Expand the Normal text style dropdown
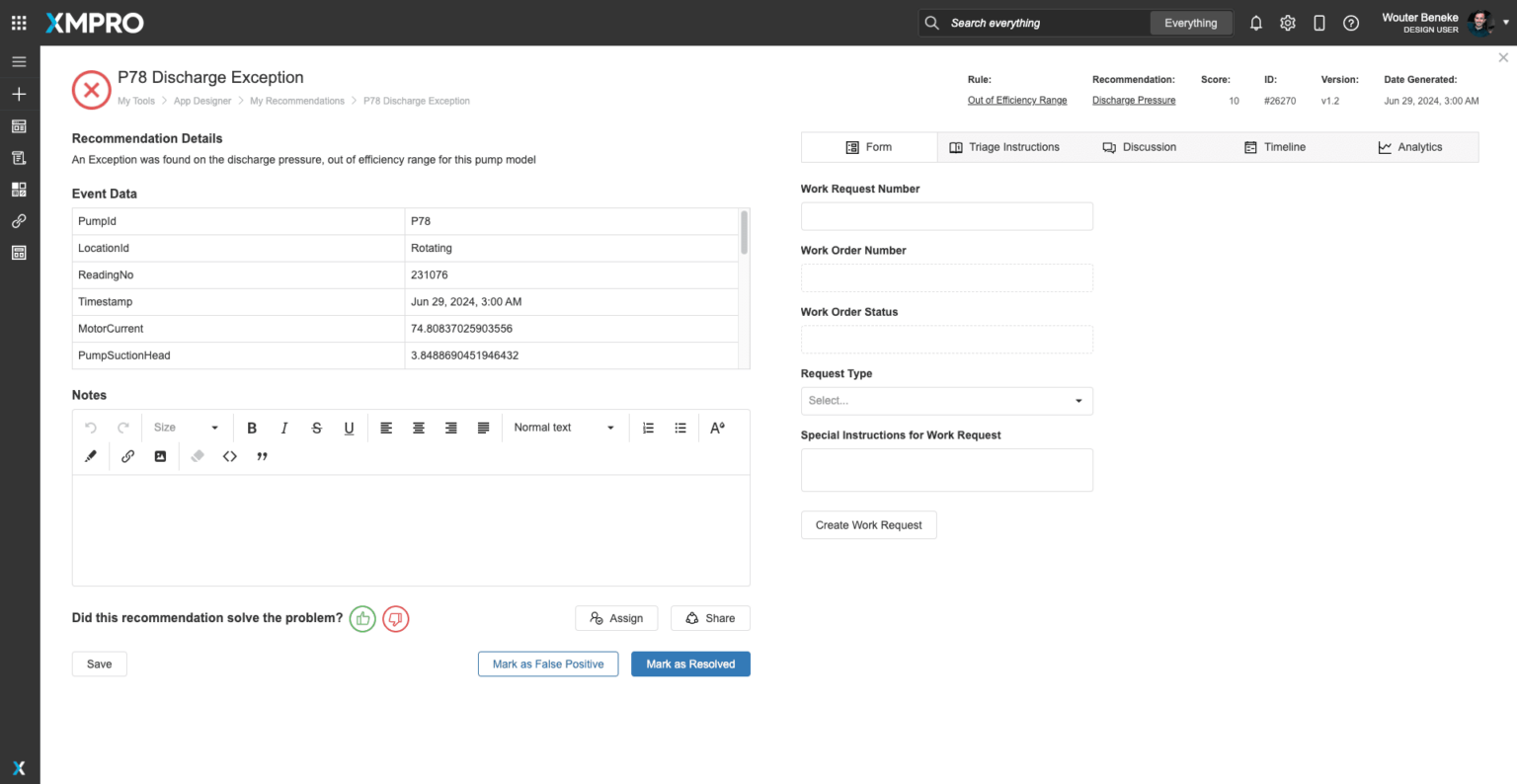The image size is (1517, 784). (x=564, y=428)
